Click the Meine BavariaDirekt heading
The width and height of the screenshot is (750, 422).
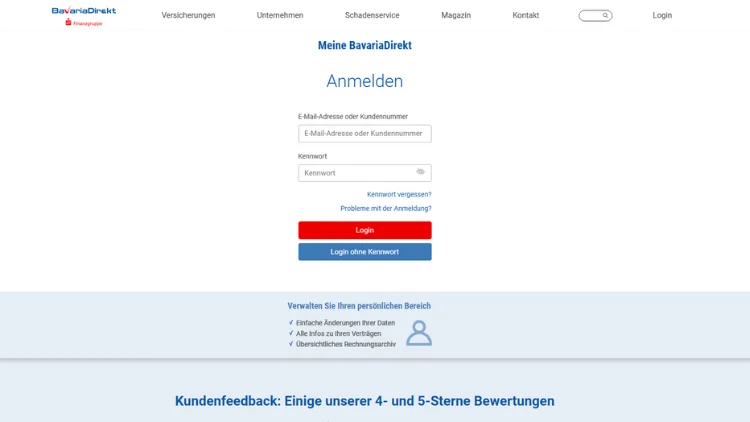coord(364,45)
